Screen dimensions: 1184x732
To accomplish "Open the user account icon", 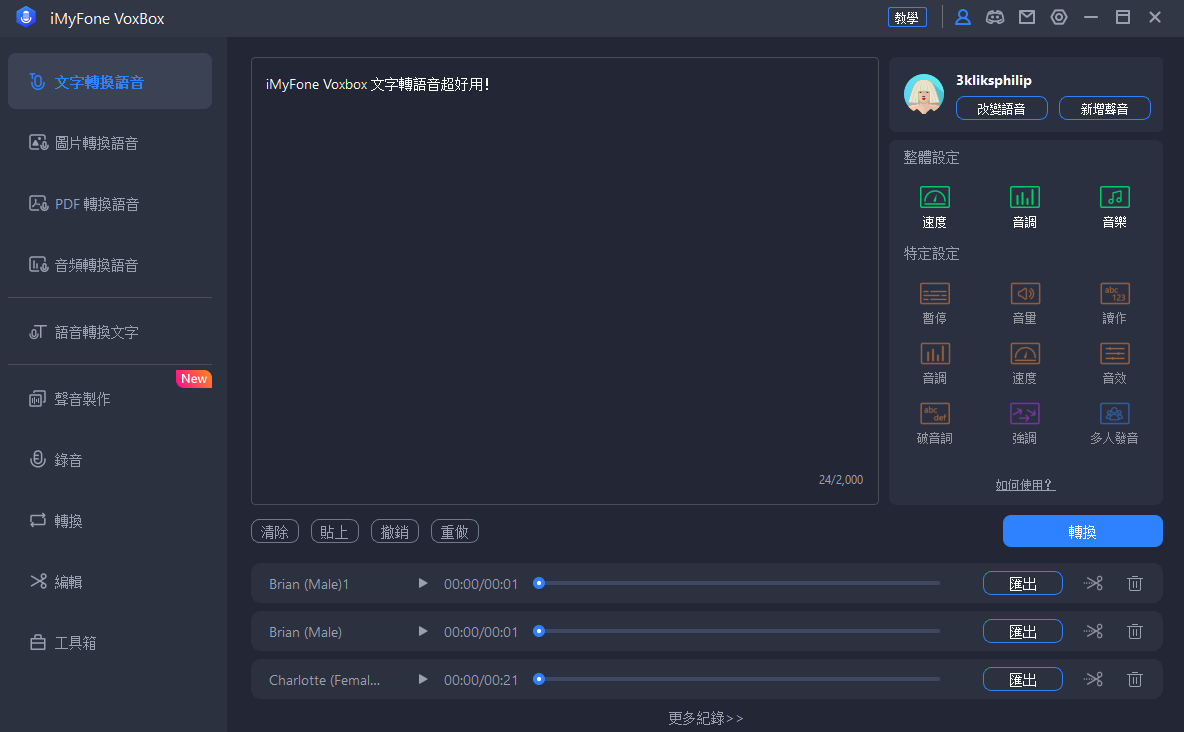I will (963, 17).
